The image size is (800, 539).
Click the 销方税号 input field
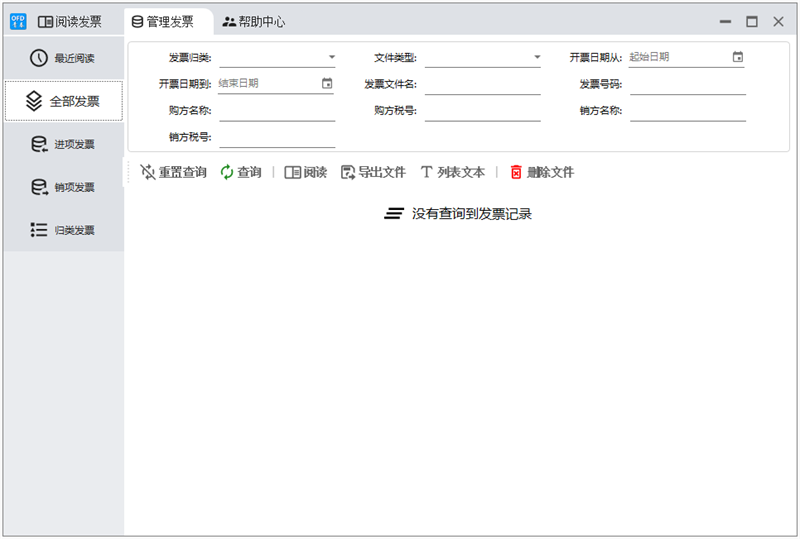pyautogui.click(x=277, y=137)
